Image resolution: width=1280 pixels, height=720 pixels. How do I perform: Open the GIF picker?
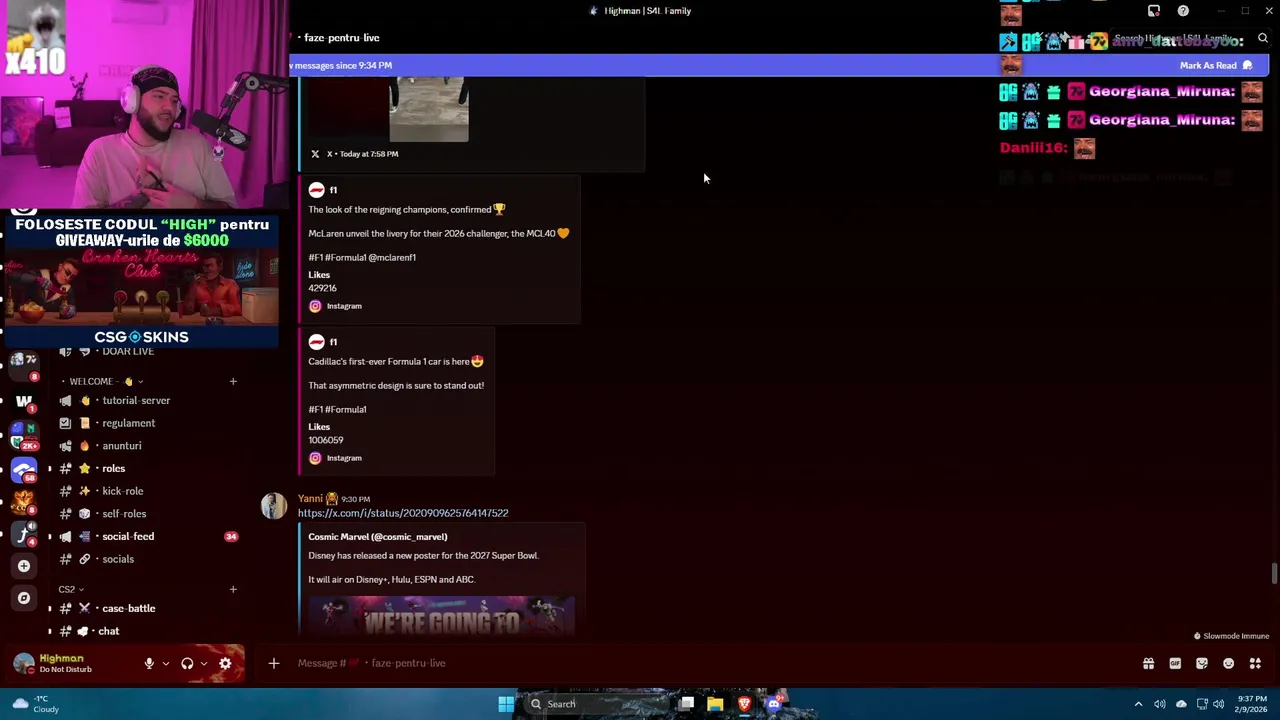pos(1175,663)
